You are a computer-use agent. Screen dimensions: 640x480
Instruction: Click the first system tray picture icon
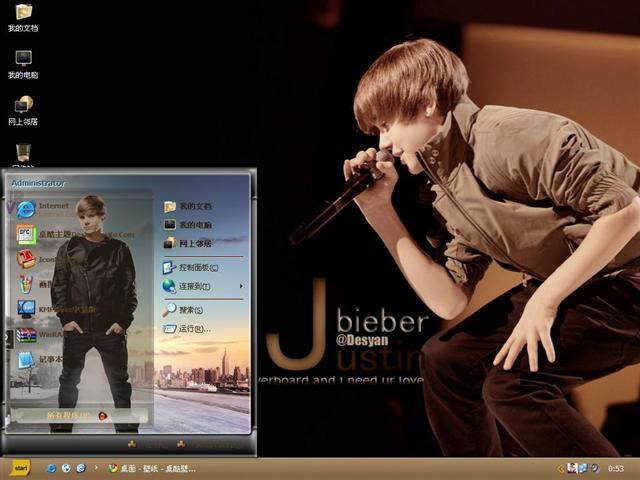pyautogui.click(x=572, y=468)
